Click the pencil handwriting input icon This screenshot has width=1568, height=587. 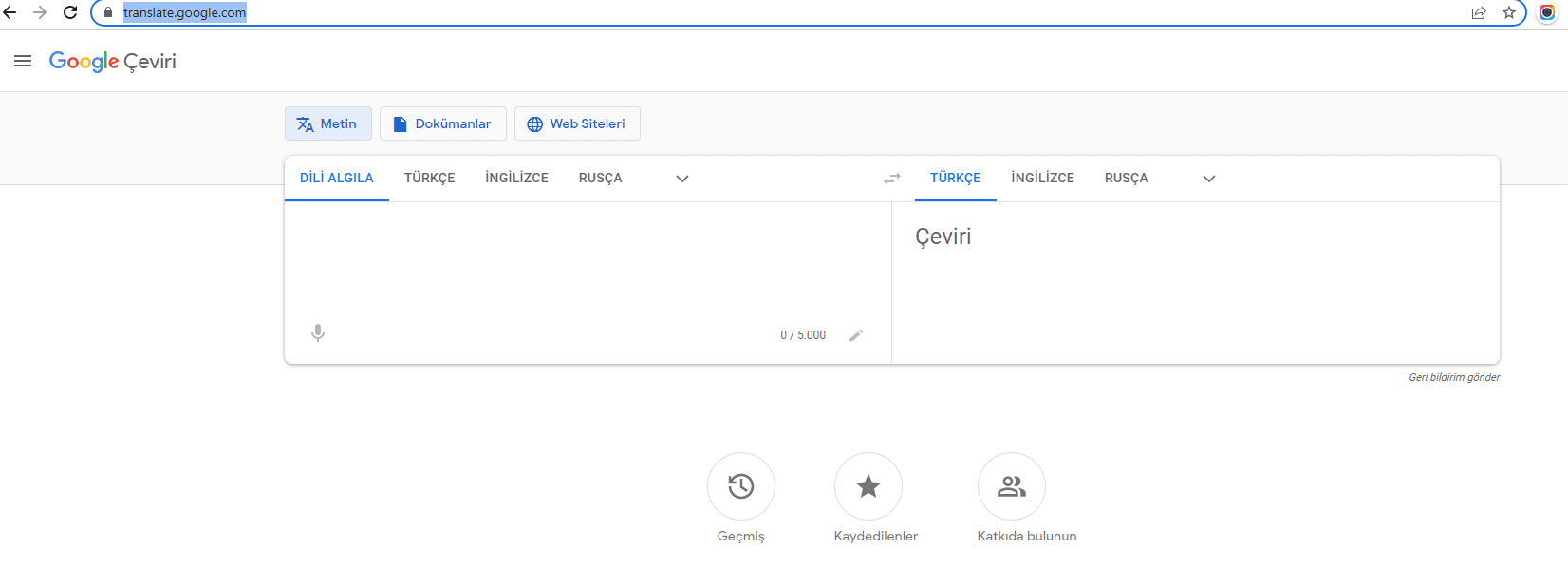point(856,335)
